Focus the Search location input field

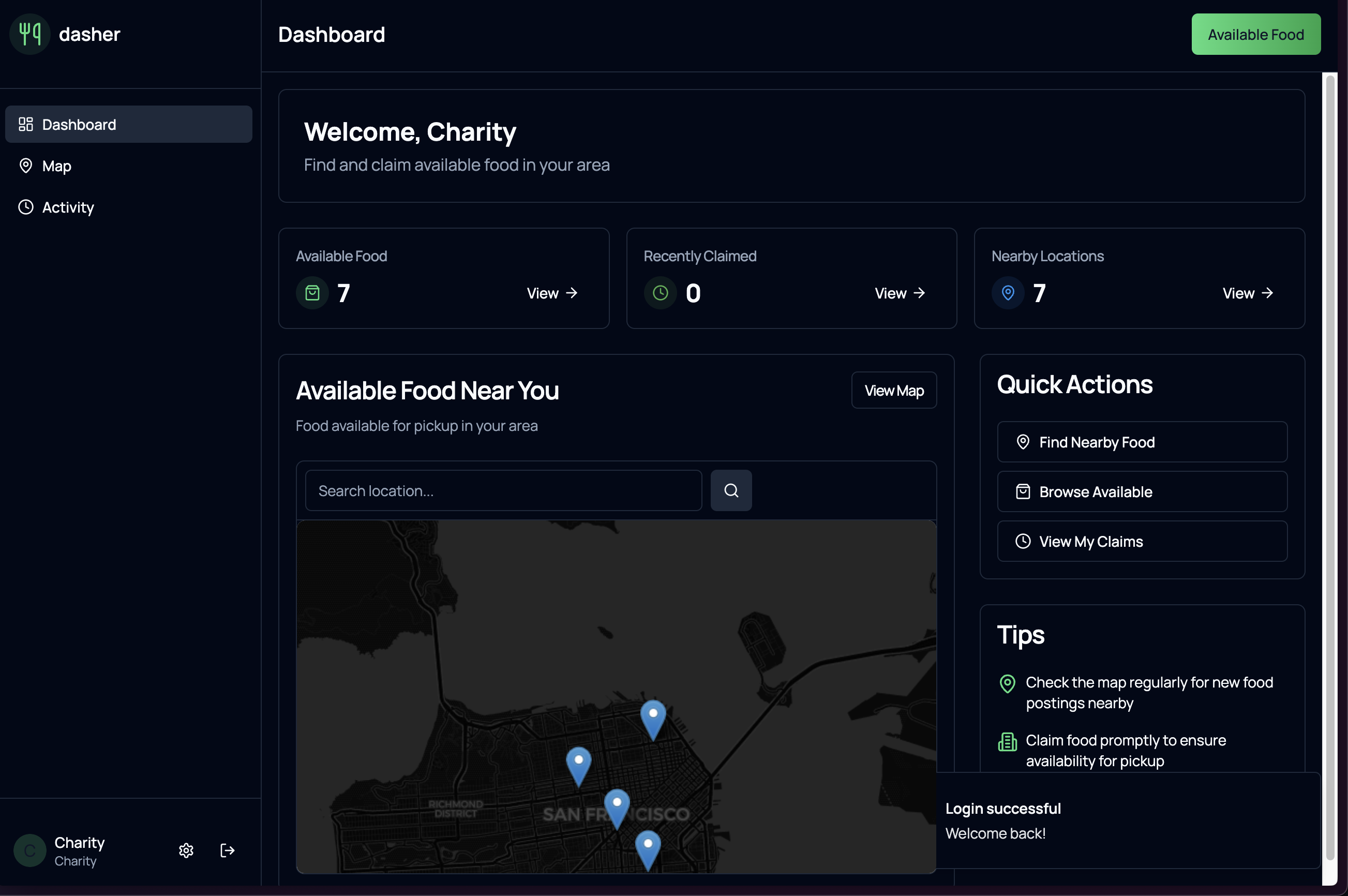coord(503,491)
